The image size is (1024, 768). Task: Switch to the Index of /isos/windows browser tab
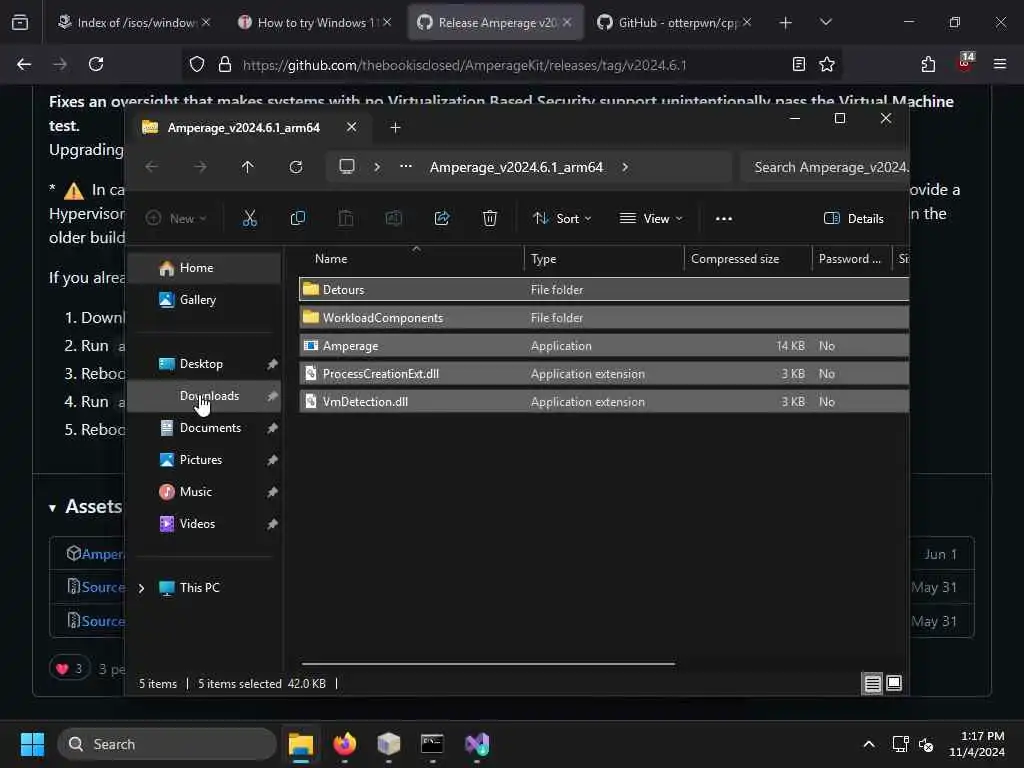(133, 22)
